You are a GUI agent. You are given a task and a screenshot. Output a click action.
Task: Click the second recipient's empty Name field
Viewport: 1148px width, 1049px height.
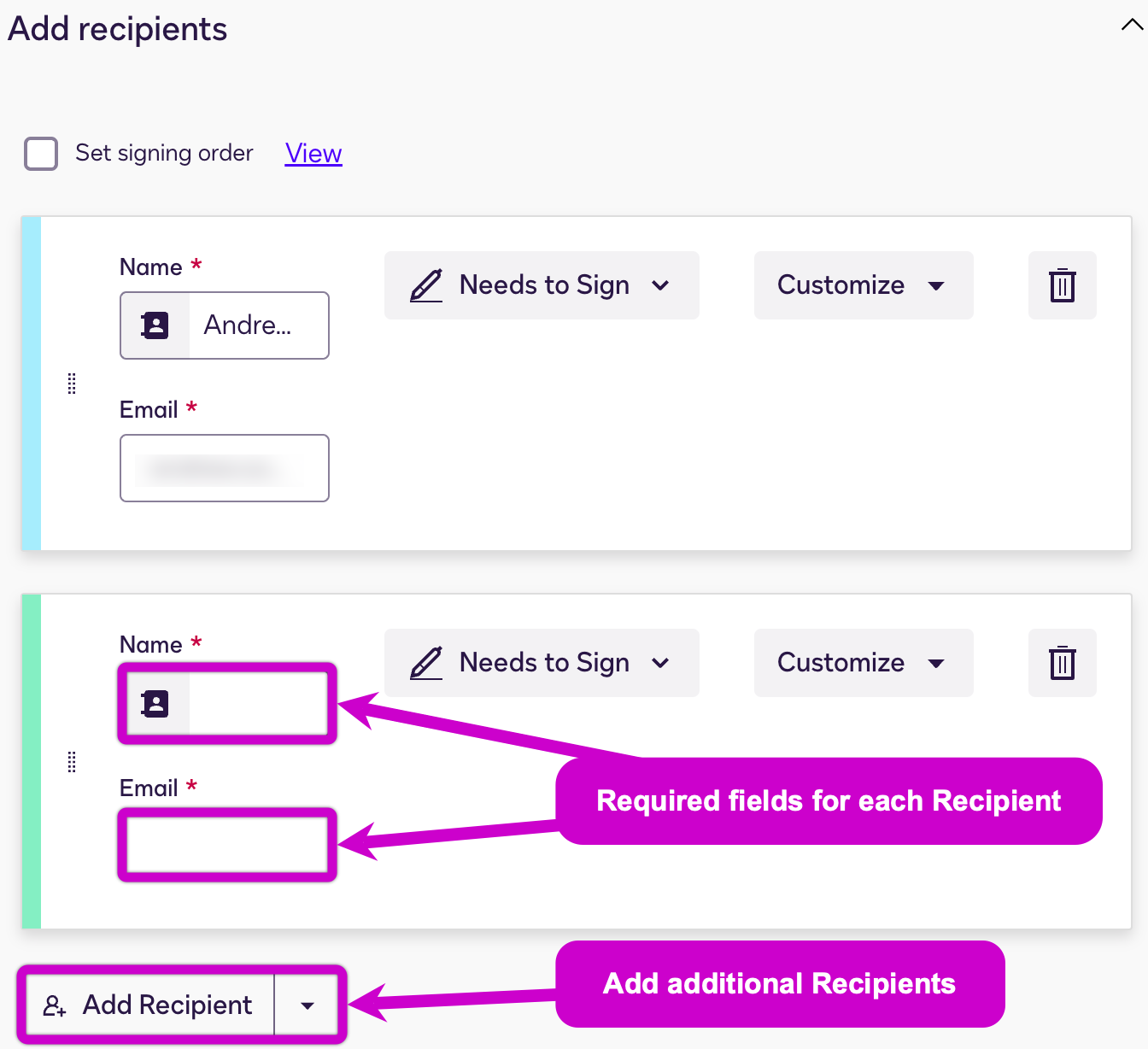(x=256, y=704)
